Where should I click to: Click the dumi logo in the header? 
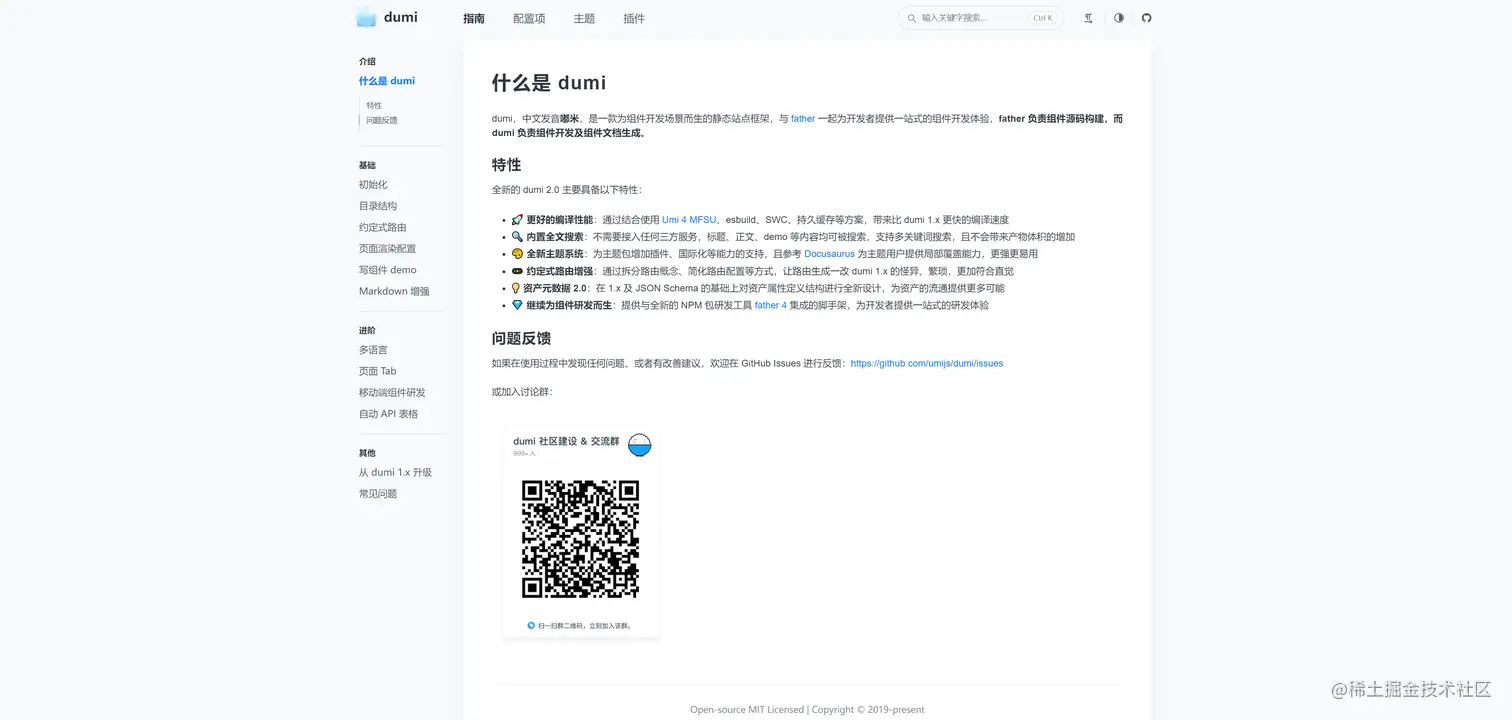pyautogui.click(x=387, y=17)
